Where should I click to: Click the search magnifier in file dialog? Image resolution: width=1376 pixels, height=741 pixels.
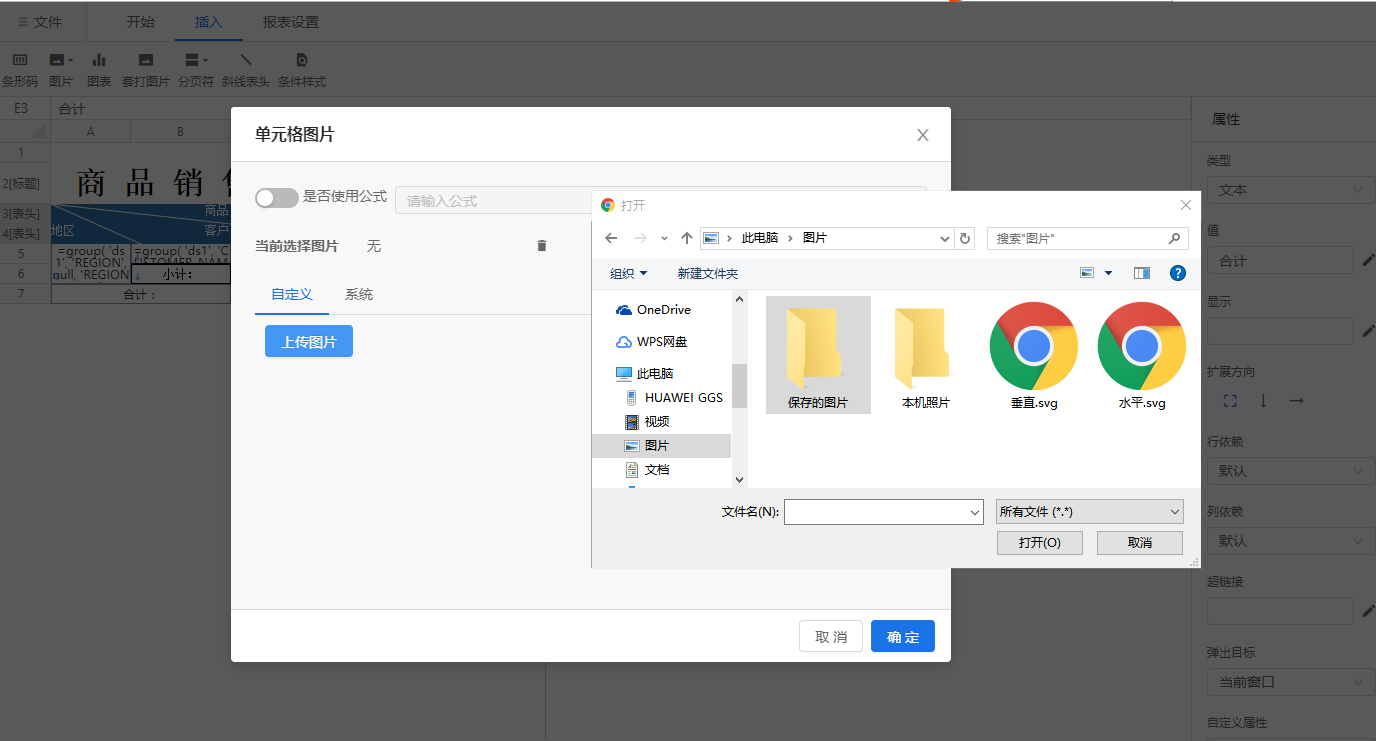click(x=1175, y=238)
